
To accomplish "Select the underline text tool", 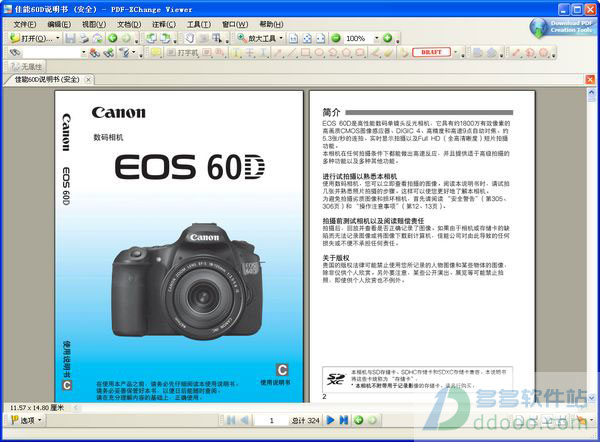I will [x=264, y=53].
